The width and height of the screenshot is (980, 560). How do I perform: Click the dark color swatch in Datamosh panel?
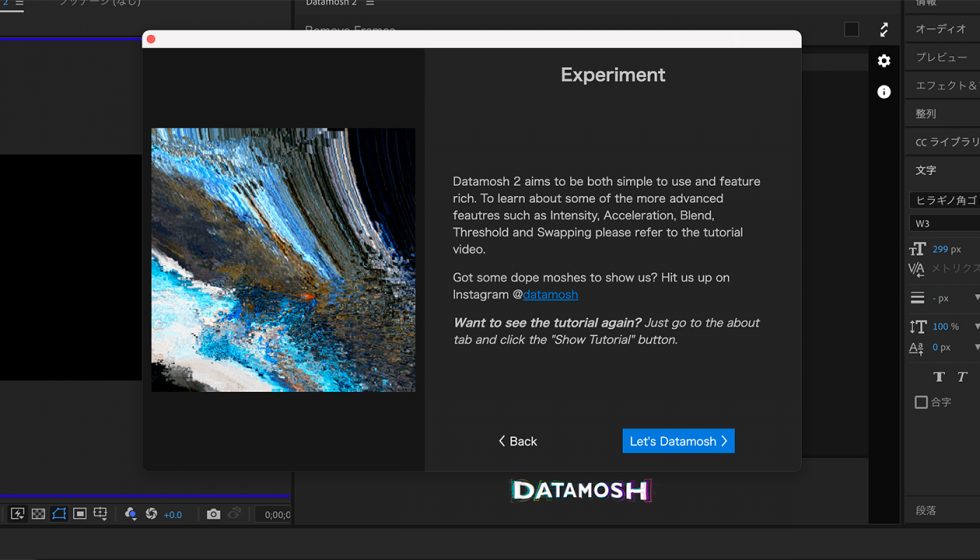[851, 29]
